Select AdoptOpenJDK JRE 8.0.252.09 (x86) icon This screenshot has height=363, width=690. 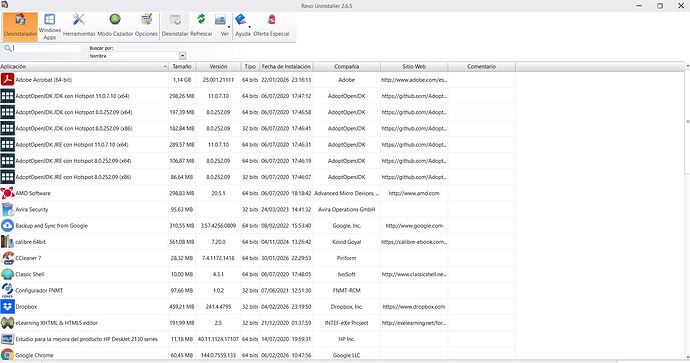point(7,177)
